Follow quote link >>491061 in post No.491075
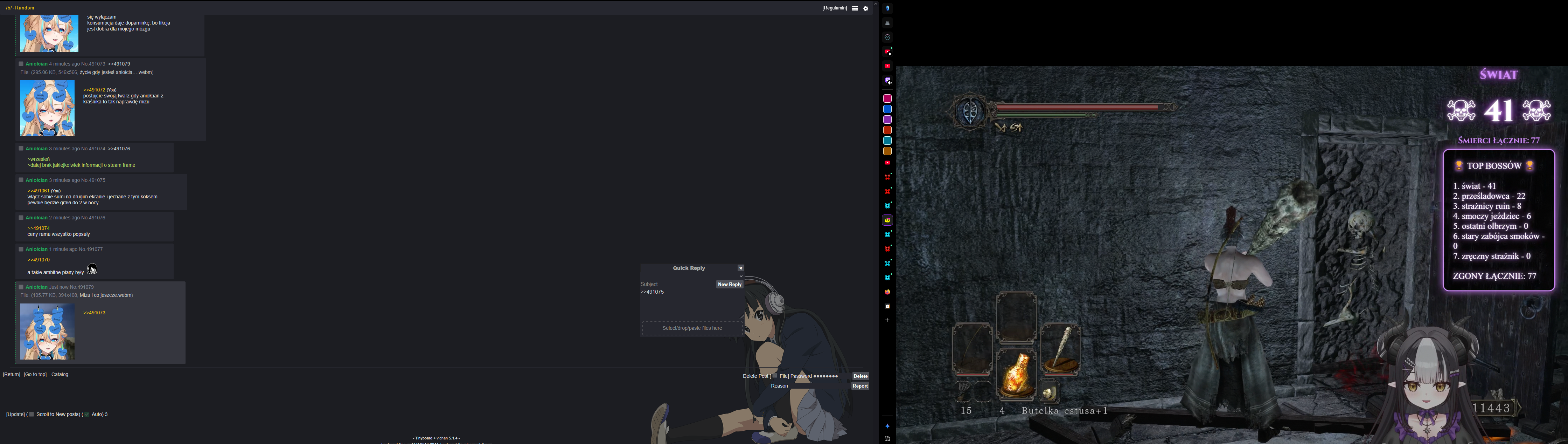The image size is (1568, 444). [39, 191]
